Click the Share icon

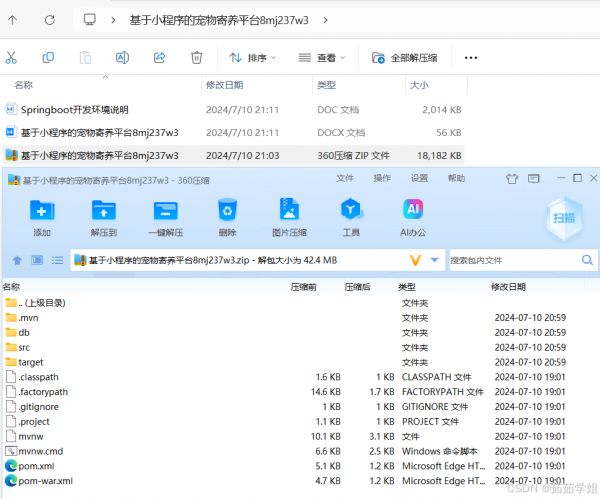(x=159, y=58)
